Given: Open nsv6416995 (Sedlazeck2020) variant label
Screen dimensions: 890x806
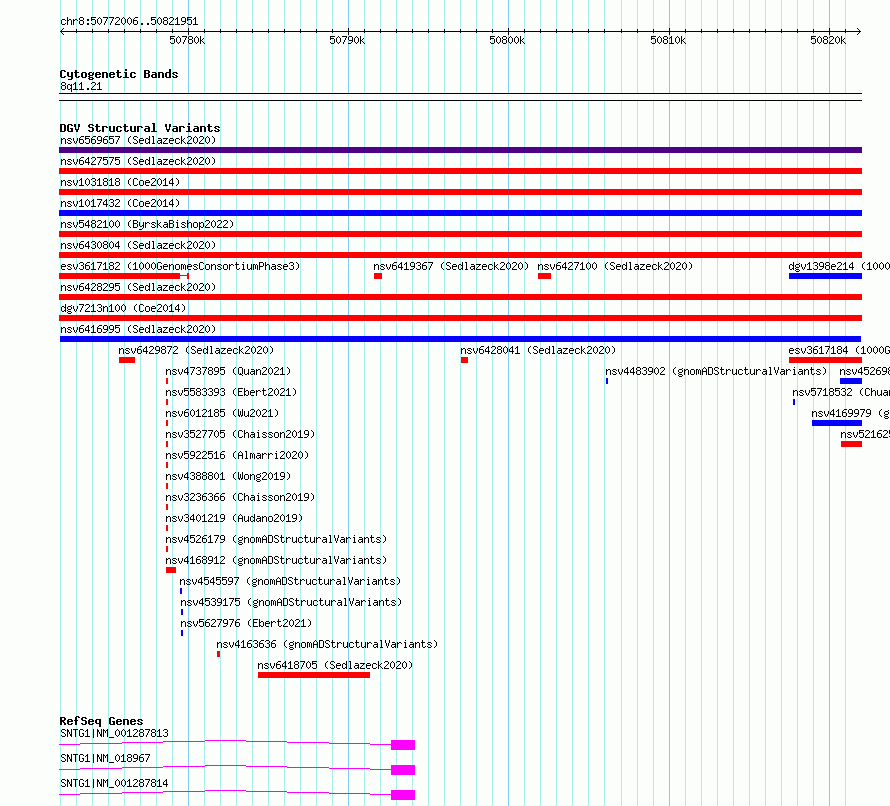Looking at the screenshot, I should [x=138, y=329].
